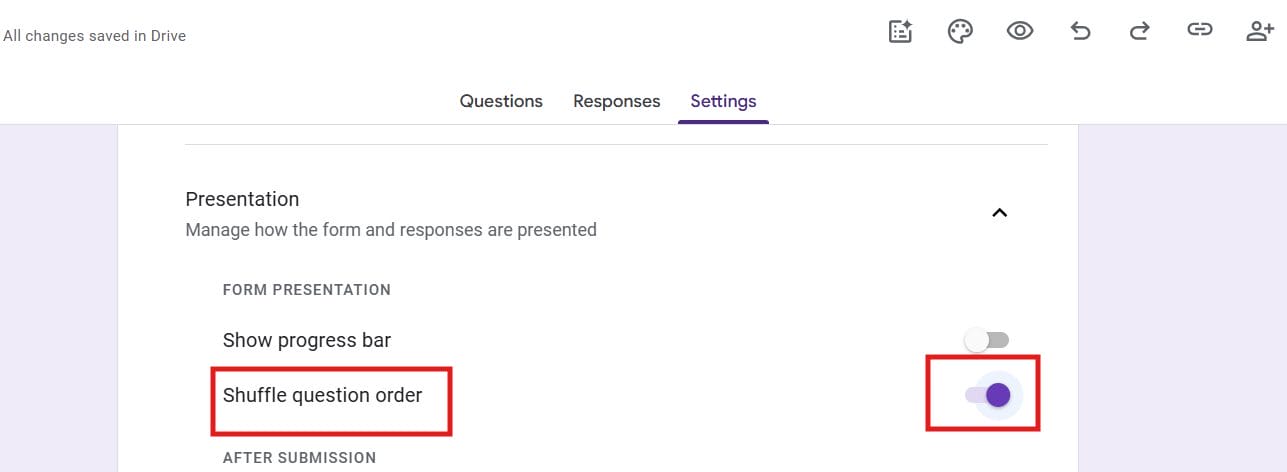This screenshot has height=472, width=1287.
Task: Add collaborators with the person-plus icon
Action: 1259,31
